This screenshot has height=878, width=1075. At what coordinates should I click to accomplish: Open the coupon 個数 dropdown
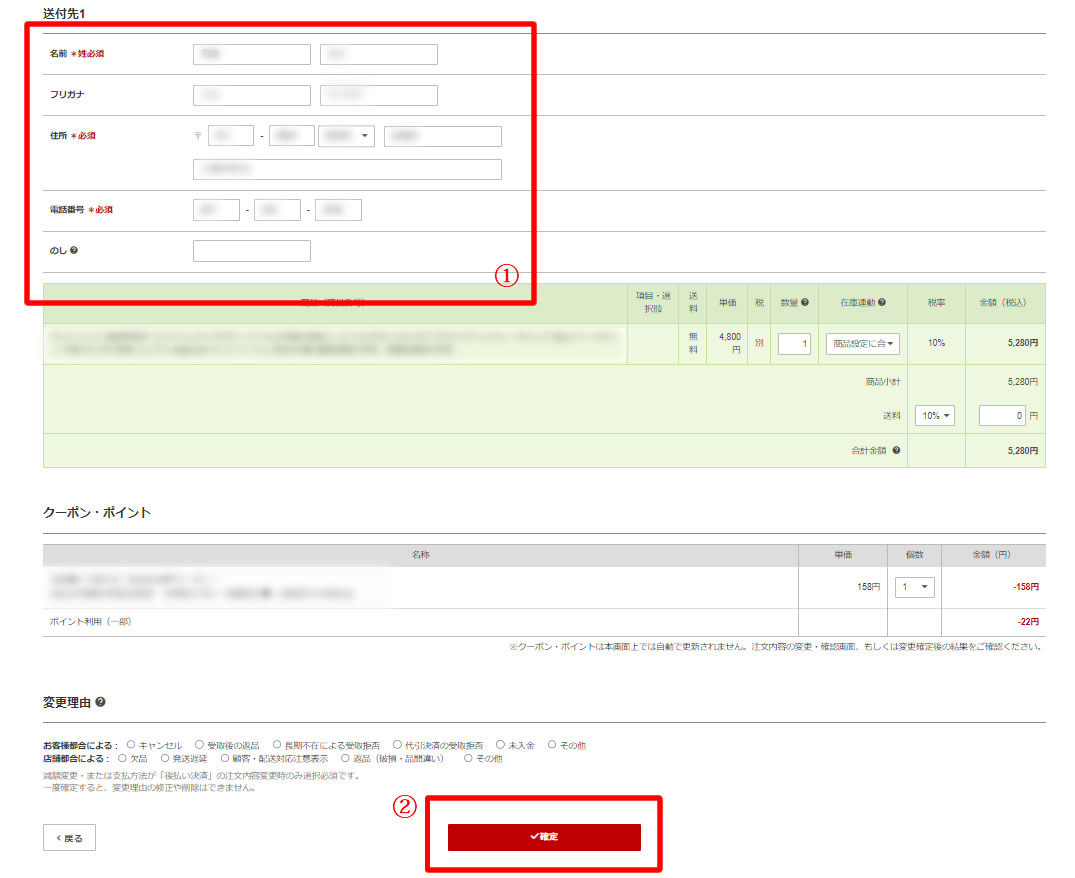916,587
